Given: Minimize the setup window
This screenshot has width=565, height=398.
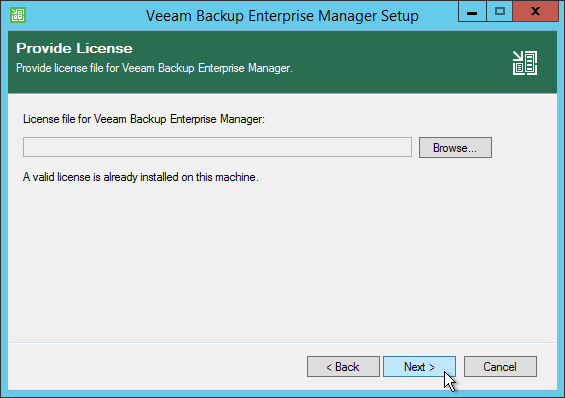Looking at the screenshot, I should tap(472, 12).
